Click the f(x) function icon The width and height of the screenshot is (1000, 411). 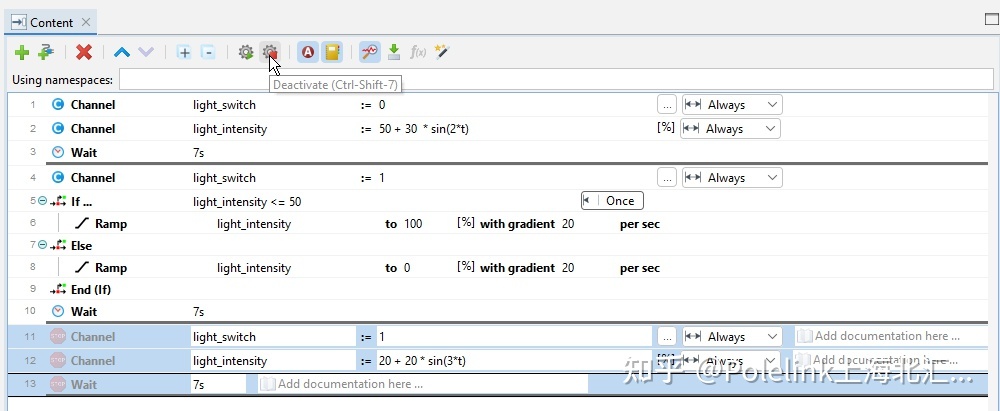tap(418, 52)
